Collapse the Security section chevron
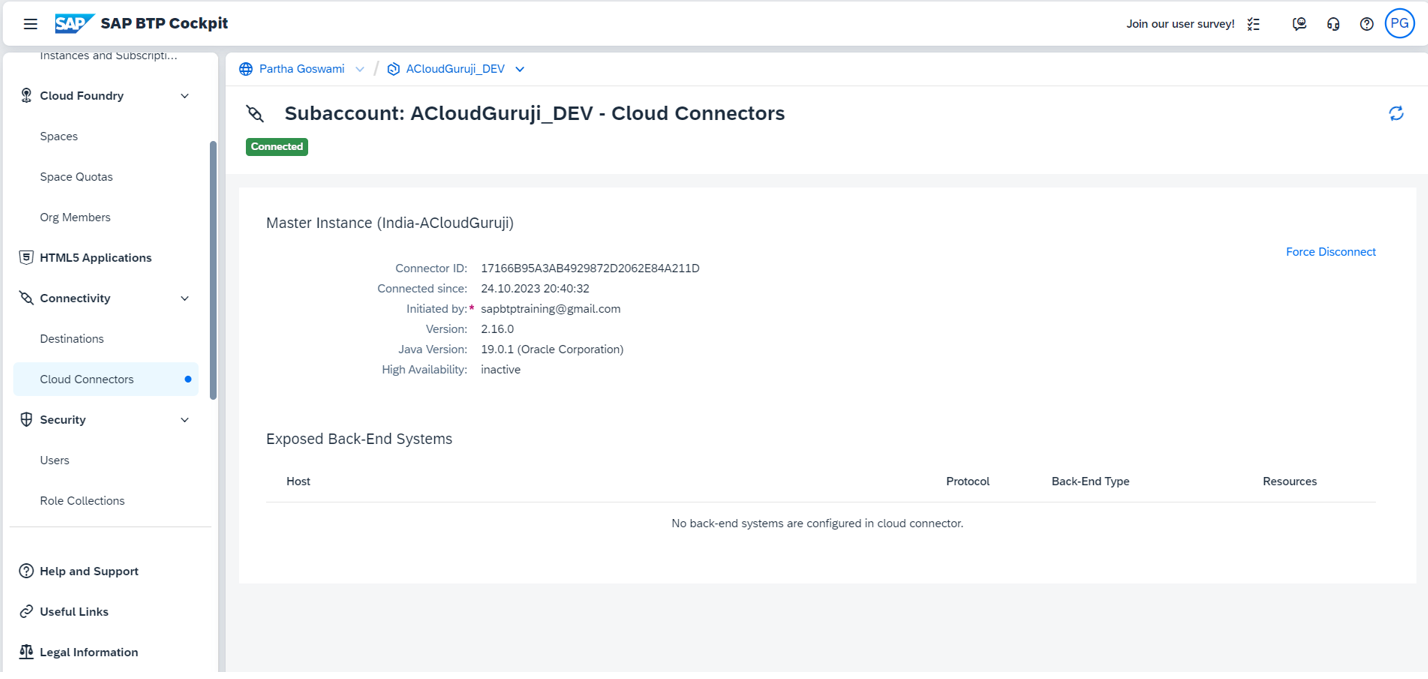Image resolution: width=1428 pixels, height=679 pixels. 184,420
